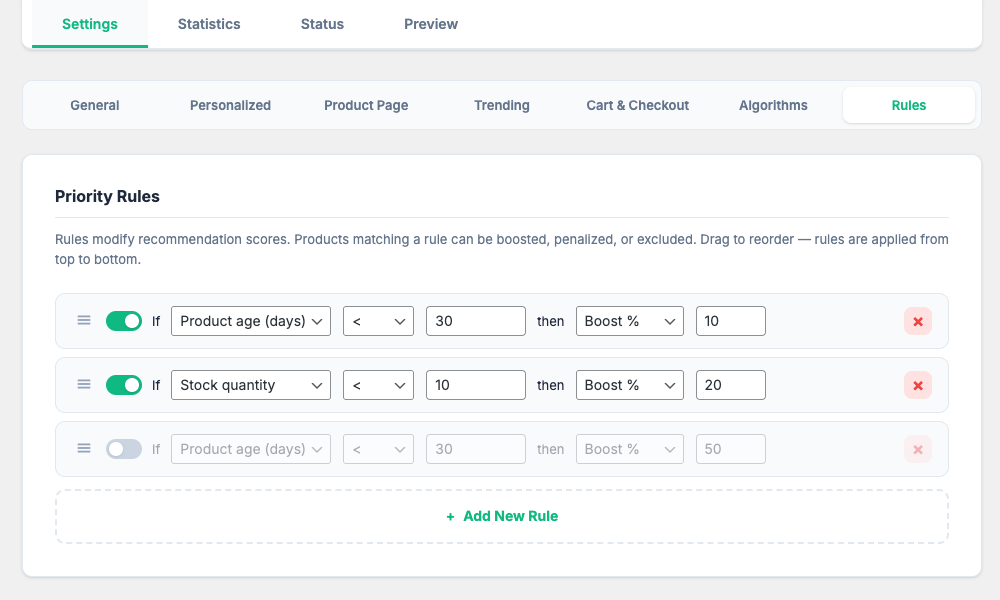Open the comparison operator dropdown for Stock quantity
Image resolution: width=1000 pixels, height=600 pixels.
point(378,385)
